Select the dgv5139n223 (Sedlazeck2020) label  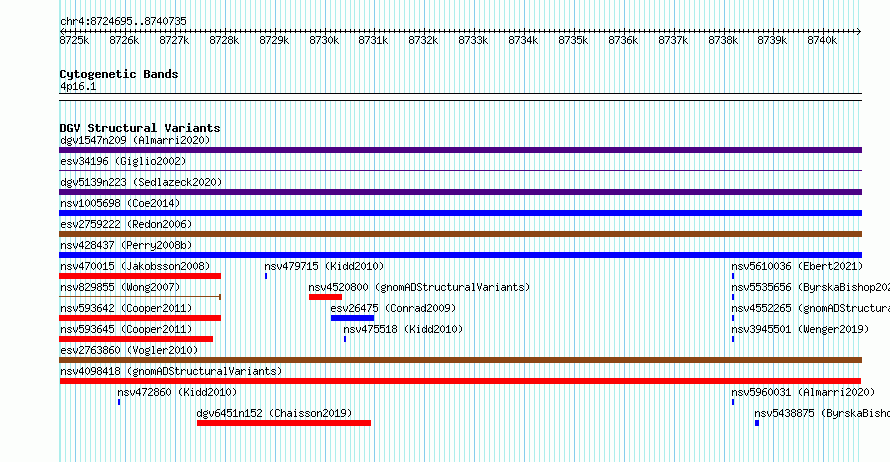click(141, 182)
